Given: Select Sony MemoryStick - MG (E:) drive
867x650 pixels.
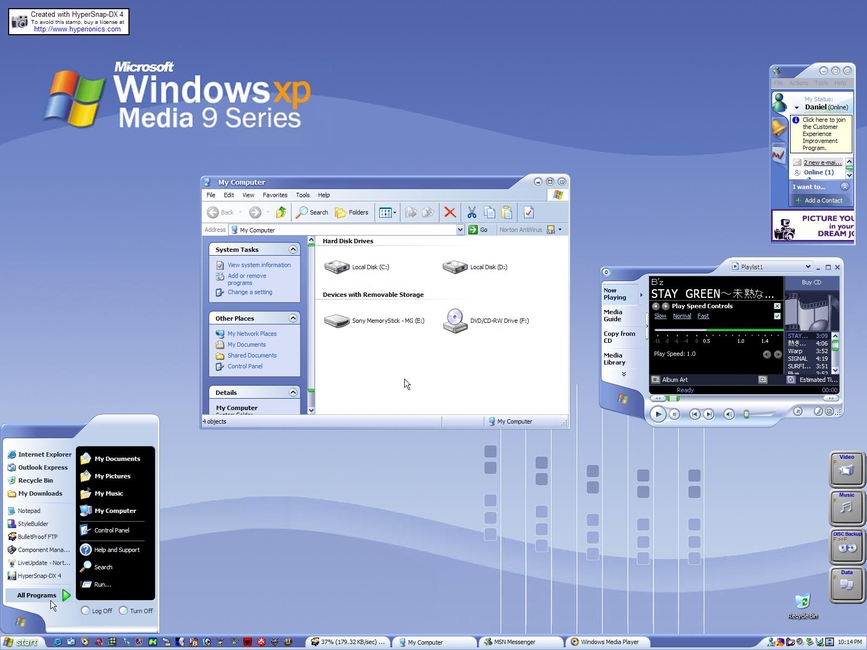Looking at the screenshot, I should point(374,321).
